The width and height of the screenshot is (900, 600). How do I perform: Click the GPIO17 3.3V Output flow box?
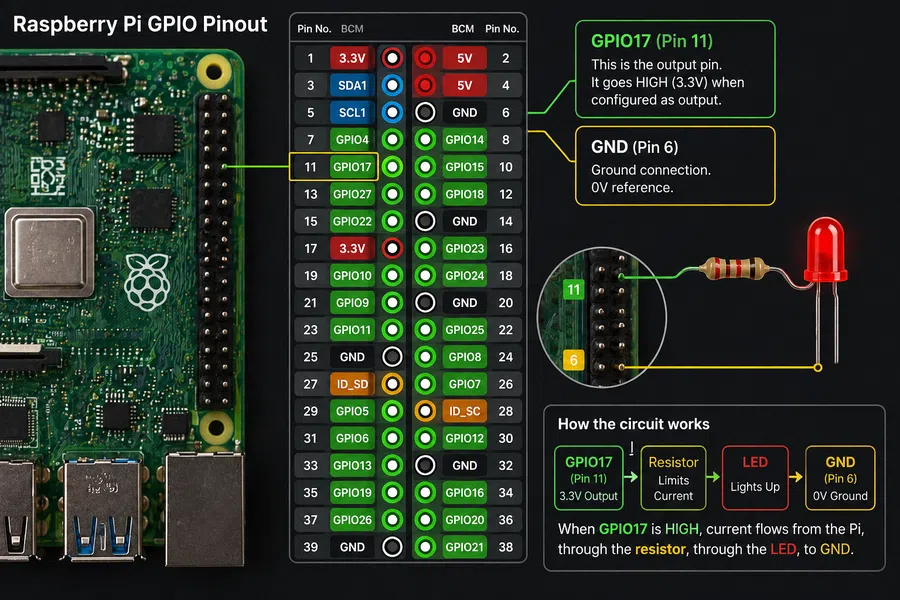(x=589, y=478)
